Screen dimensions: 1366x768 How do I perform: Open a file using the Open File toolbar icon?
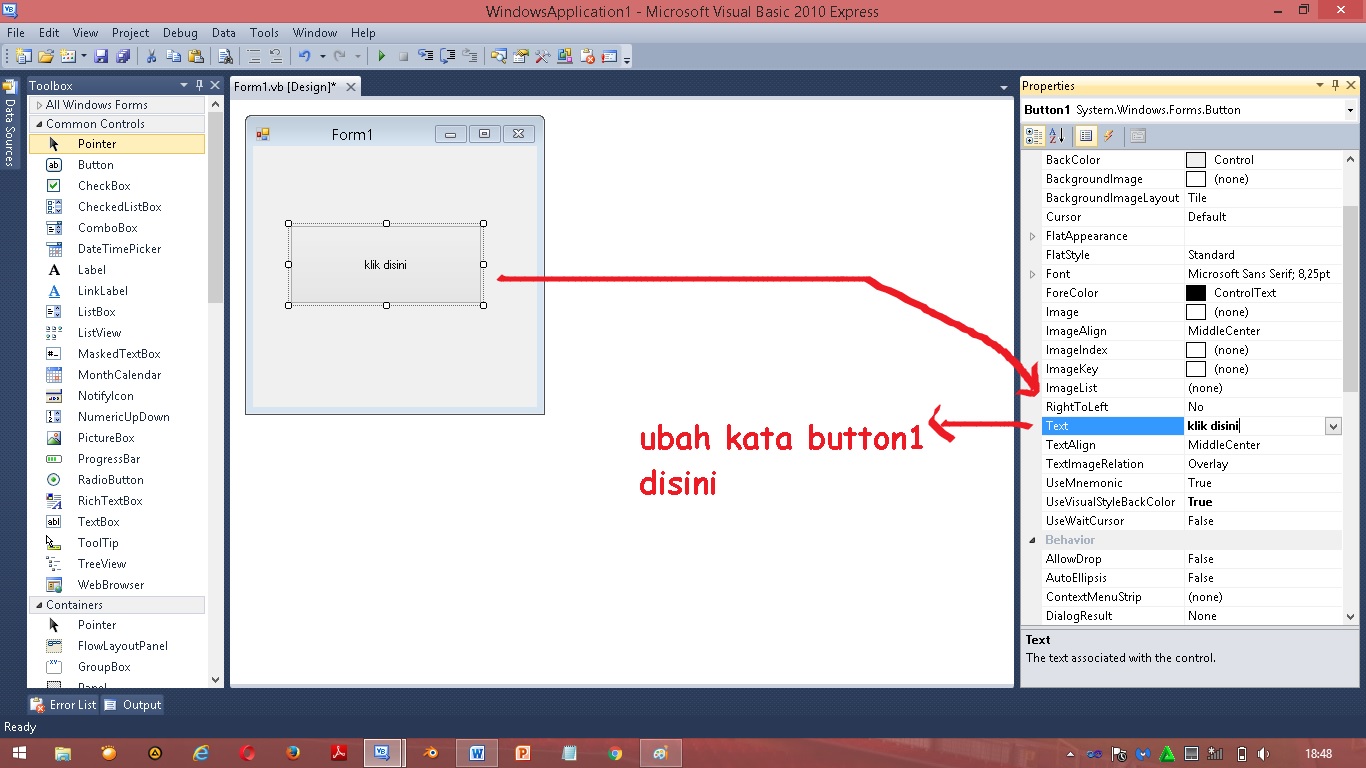coord(45,55)
